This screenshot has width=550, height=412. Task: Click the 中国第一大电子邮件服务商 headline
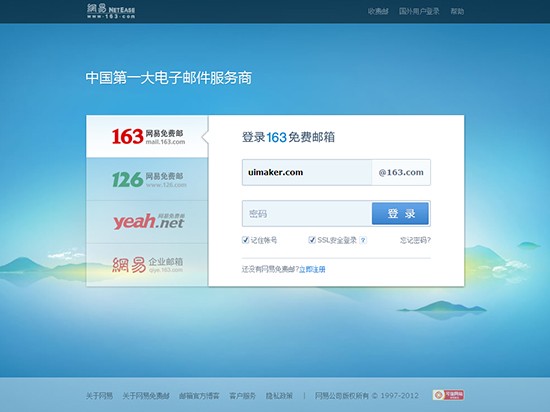pyautogui.click(x=169, y=78)
